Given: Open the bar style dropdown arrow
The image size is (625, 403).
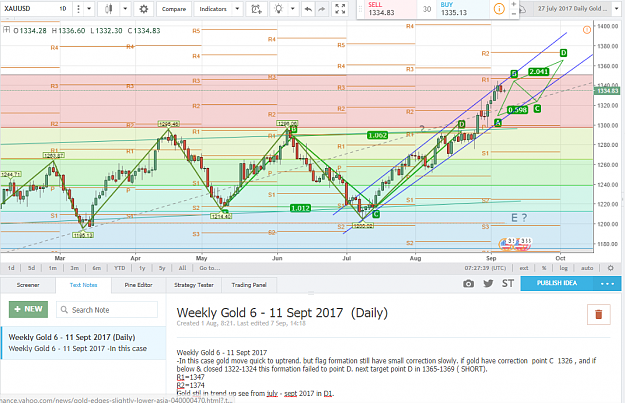Looking at the screenshot, I should (125, 9).
